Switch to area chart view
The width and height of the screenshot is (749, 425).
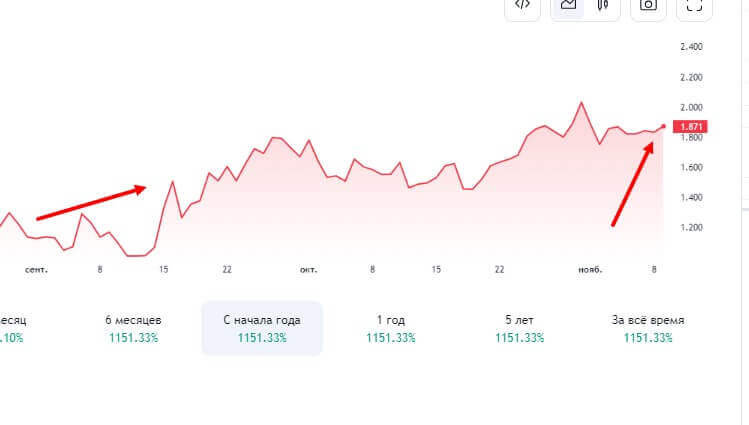[569, 6]
